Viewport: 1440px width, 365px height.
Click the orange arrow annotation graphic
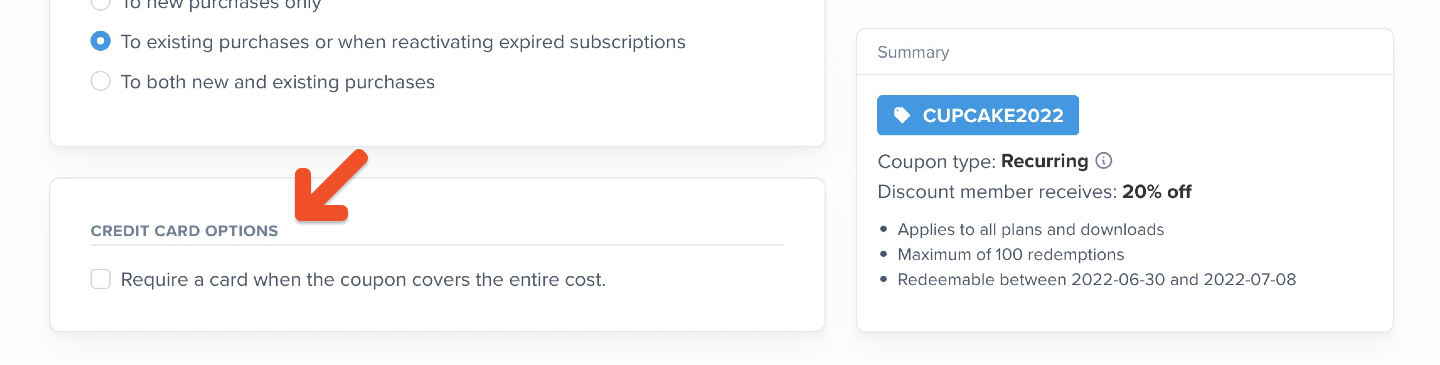332,185
